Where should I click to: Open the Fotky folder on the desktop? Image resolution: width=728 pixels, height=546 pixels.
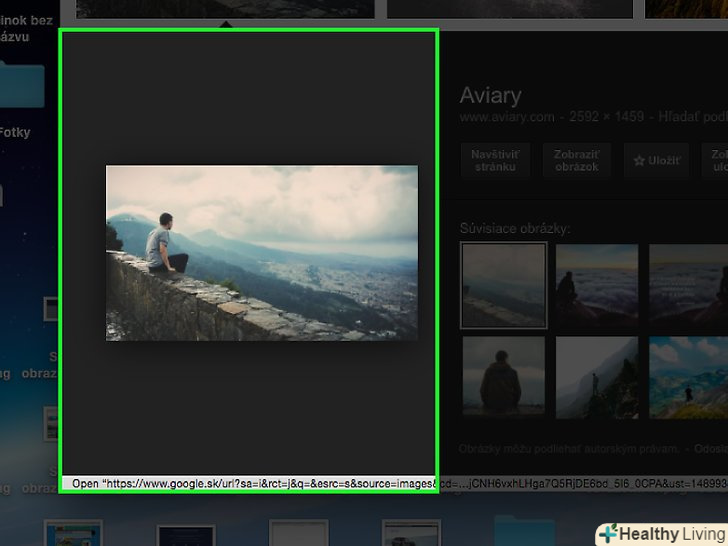point(17,132)
